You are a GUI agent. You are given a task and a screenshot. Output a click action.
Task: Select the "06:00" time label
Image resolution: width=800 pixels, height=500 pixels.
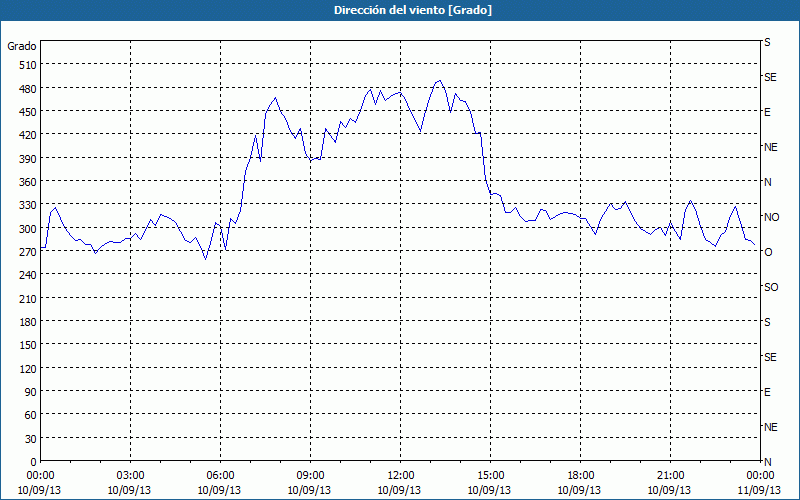pyautogui.click(x=220, y=476)
